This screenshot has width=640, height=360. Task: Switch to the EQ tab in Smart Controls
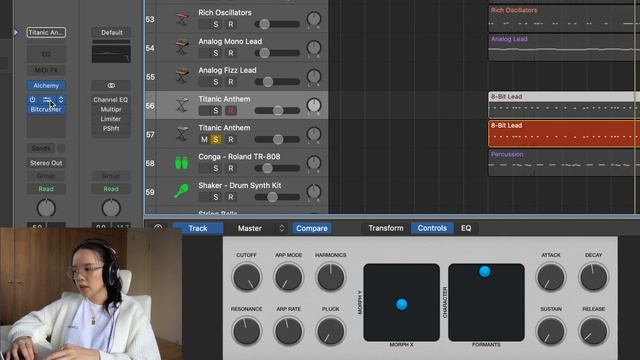pos(466,228)
